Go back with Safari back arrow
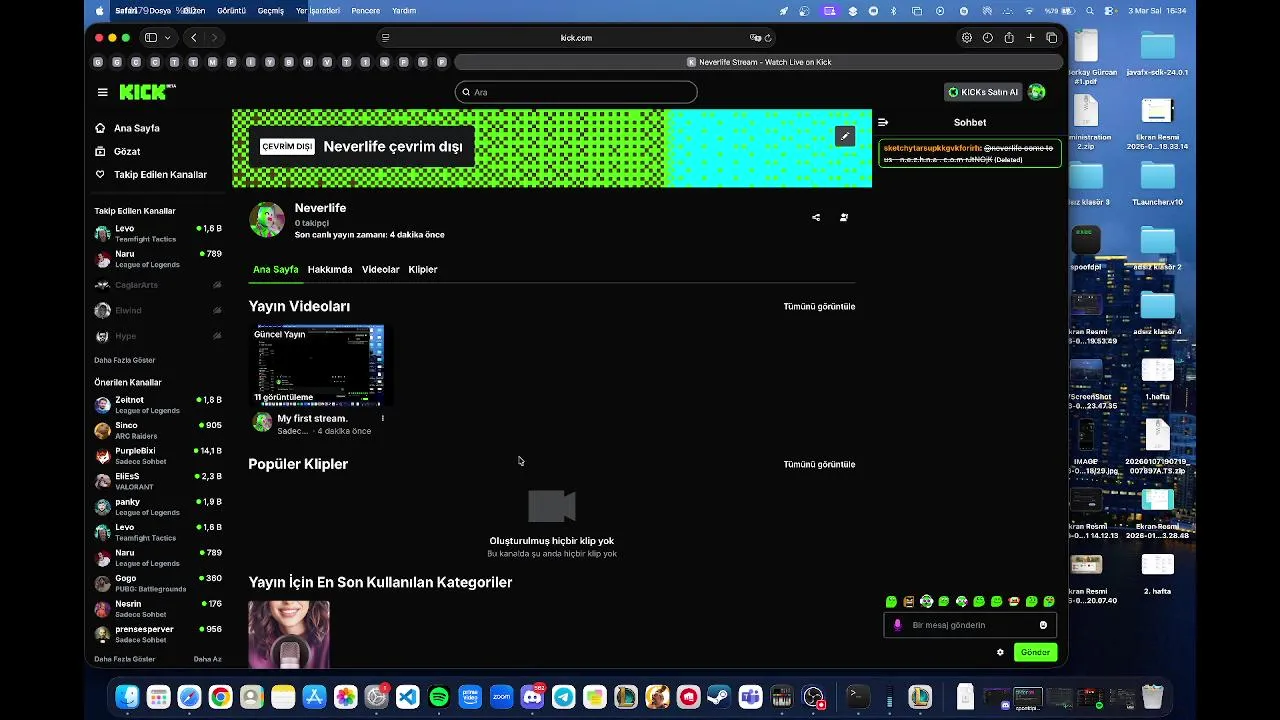This screenshot has width=1280, height=720. [194, 38]
